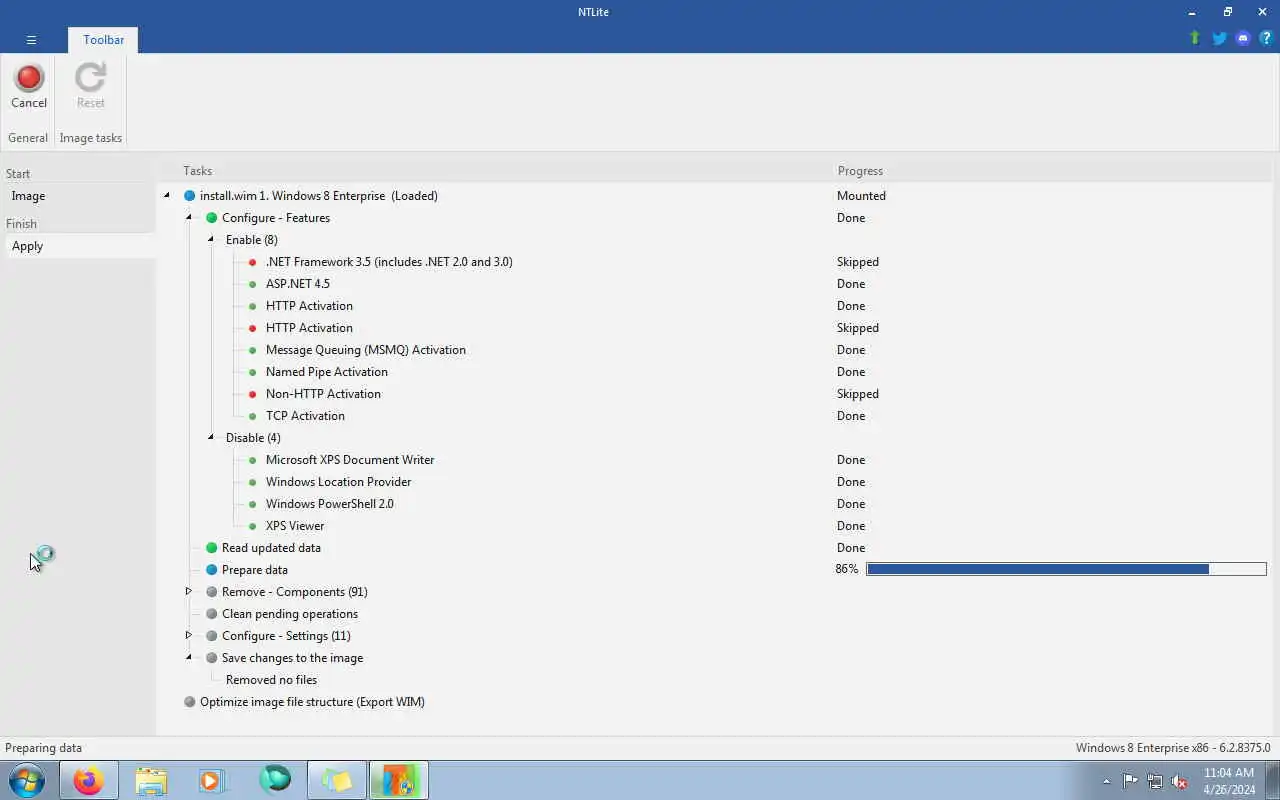The width and height of the screenshot is (1280, 800).
Task: Click the Action Center flag tray icon
Action: click(x=1131, y=781)
